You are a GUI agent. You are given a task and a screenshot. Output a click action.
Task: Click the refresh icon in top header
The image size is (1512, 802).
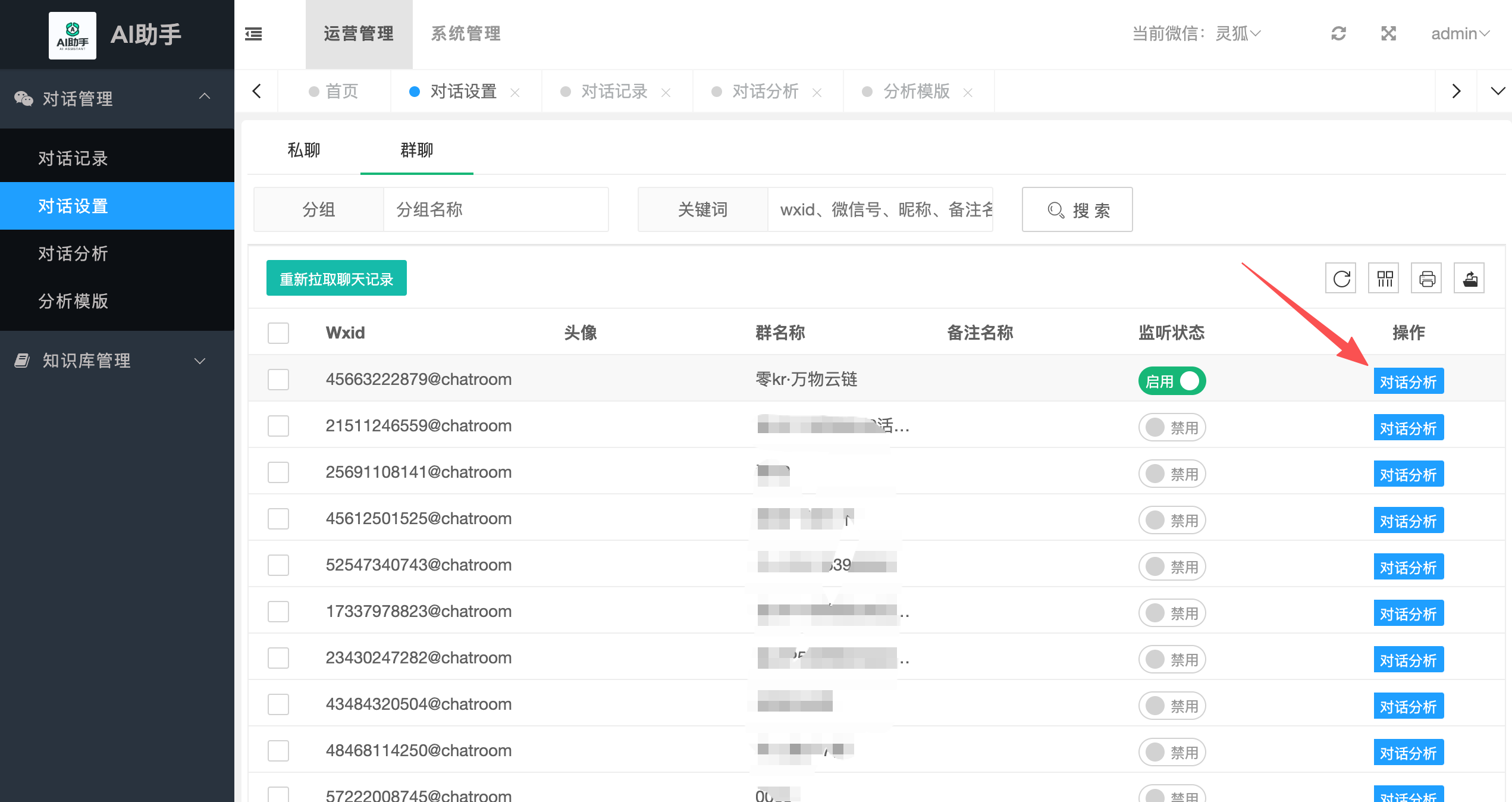[1338, 34]
